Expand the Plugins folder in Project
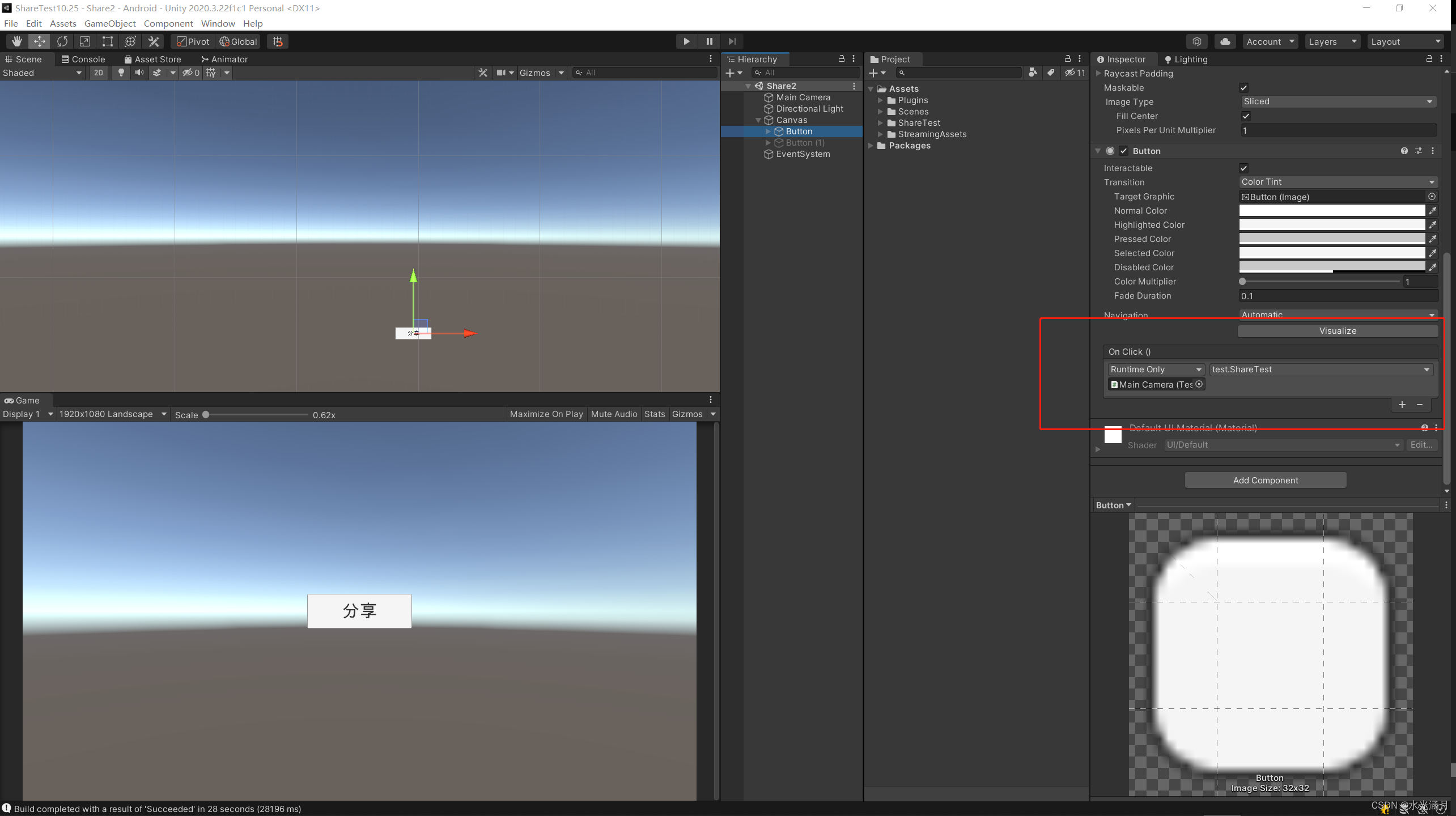 880,100
